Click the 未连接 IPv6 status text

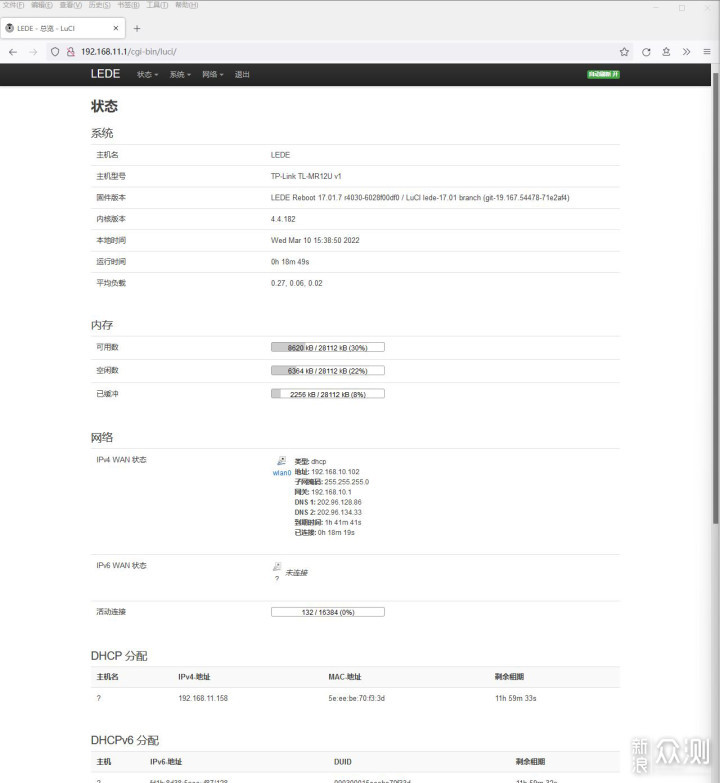point(297,573)
